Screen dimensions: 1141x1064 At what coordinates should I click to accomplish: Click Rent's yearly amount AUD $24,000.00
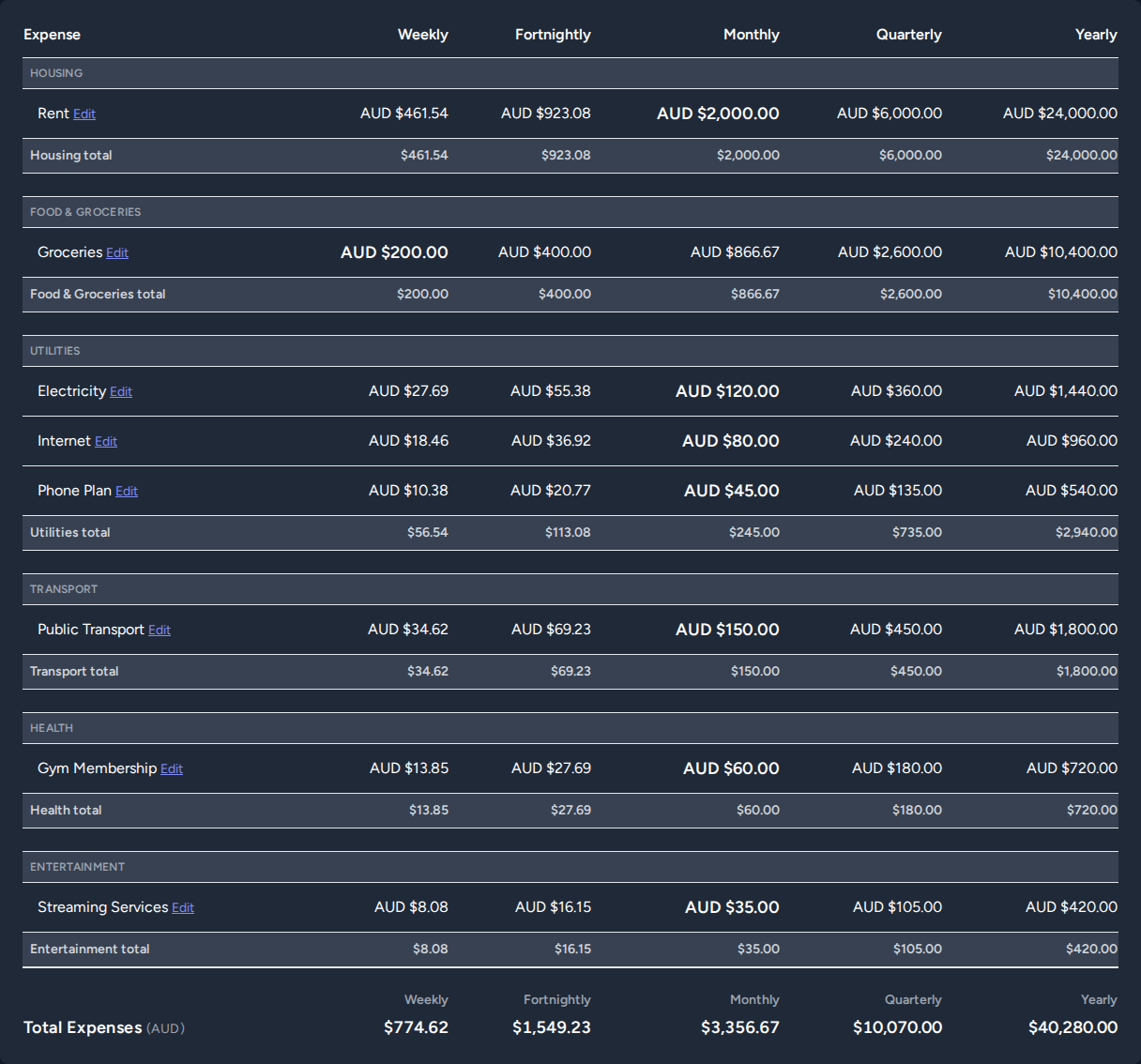pos(1060,114)
